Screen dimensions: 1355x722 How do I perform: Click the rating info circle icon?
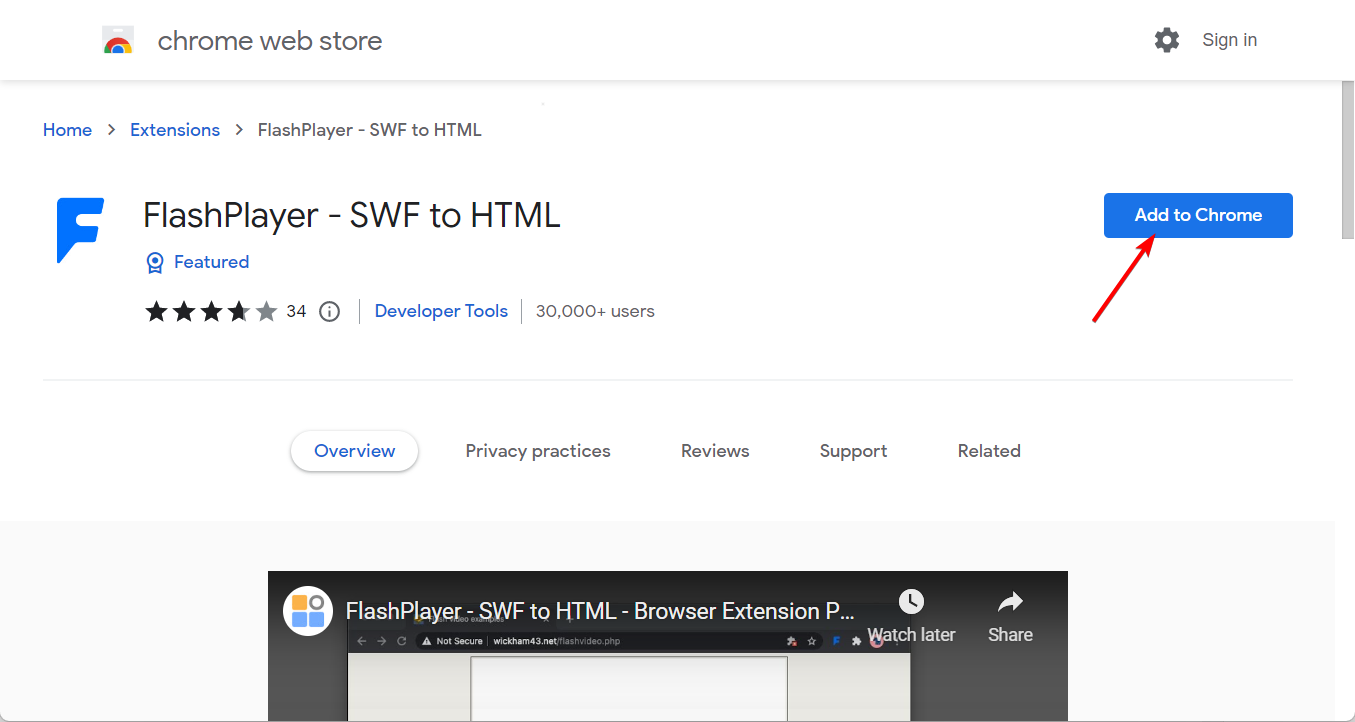pos(329,311)
